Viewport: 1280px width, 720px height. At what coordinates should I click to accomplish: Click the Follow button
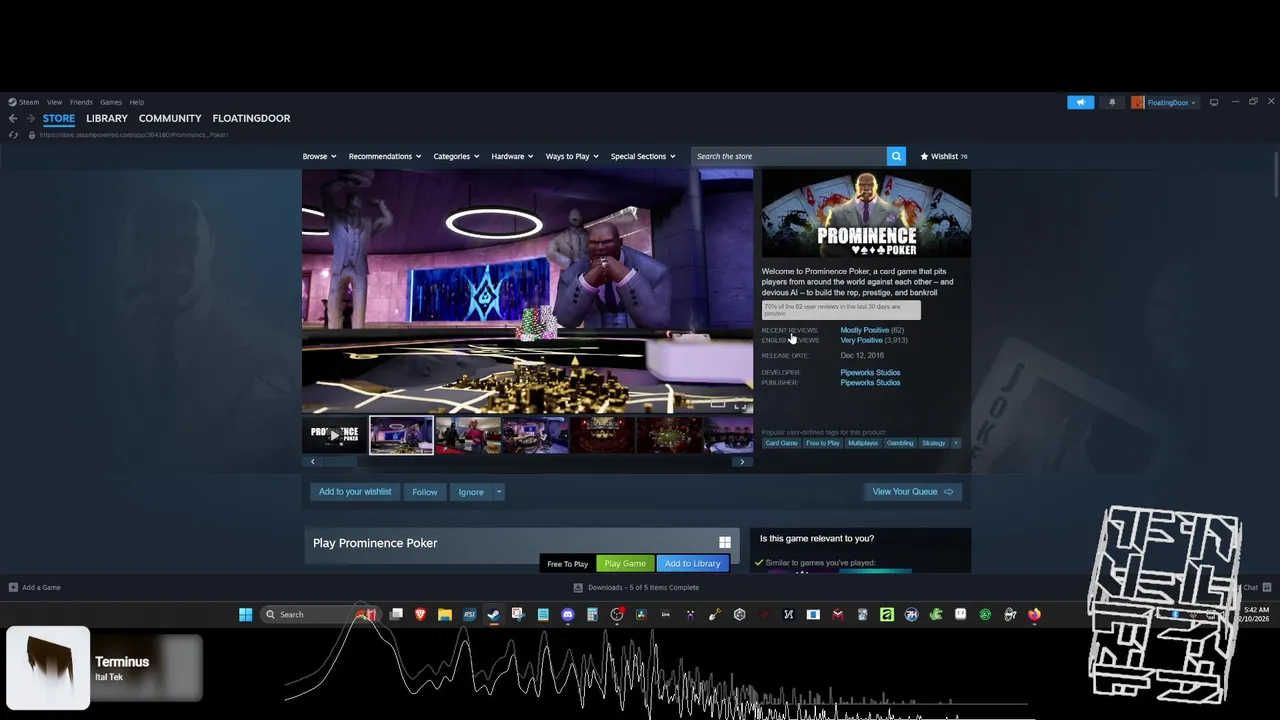click(x=425, y=492)
